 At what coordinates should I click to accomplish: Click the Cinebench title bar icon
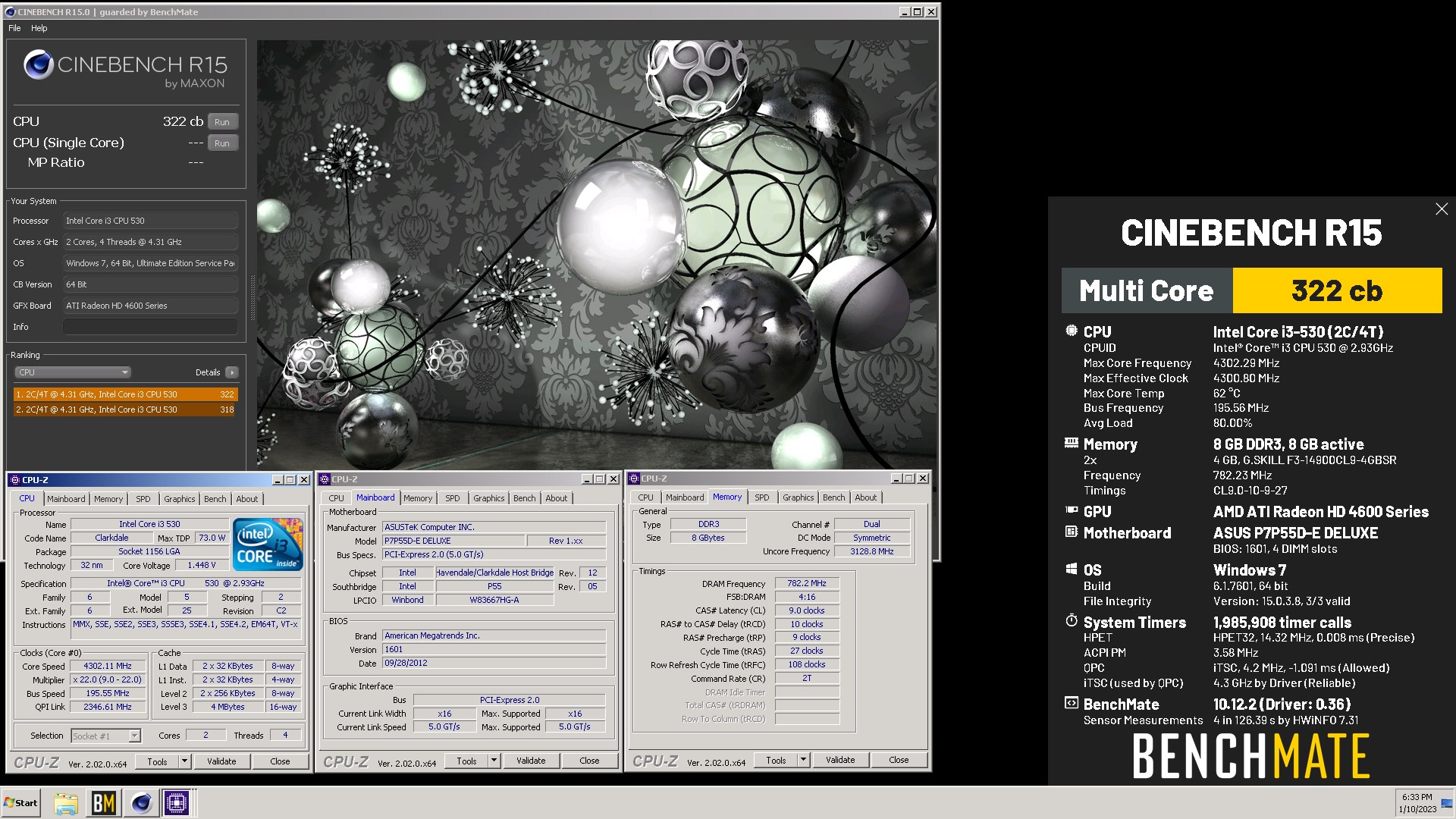(10, 12)
